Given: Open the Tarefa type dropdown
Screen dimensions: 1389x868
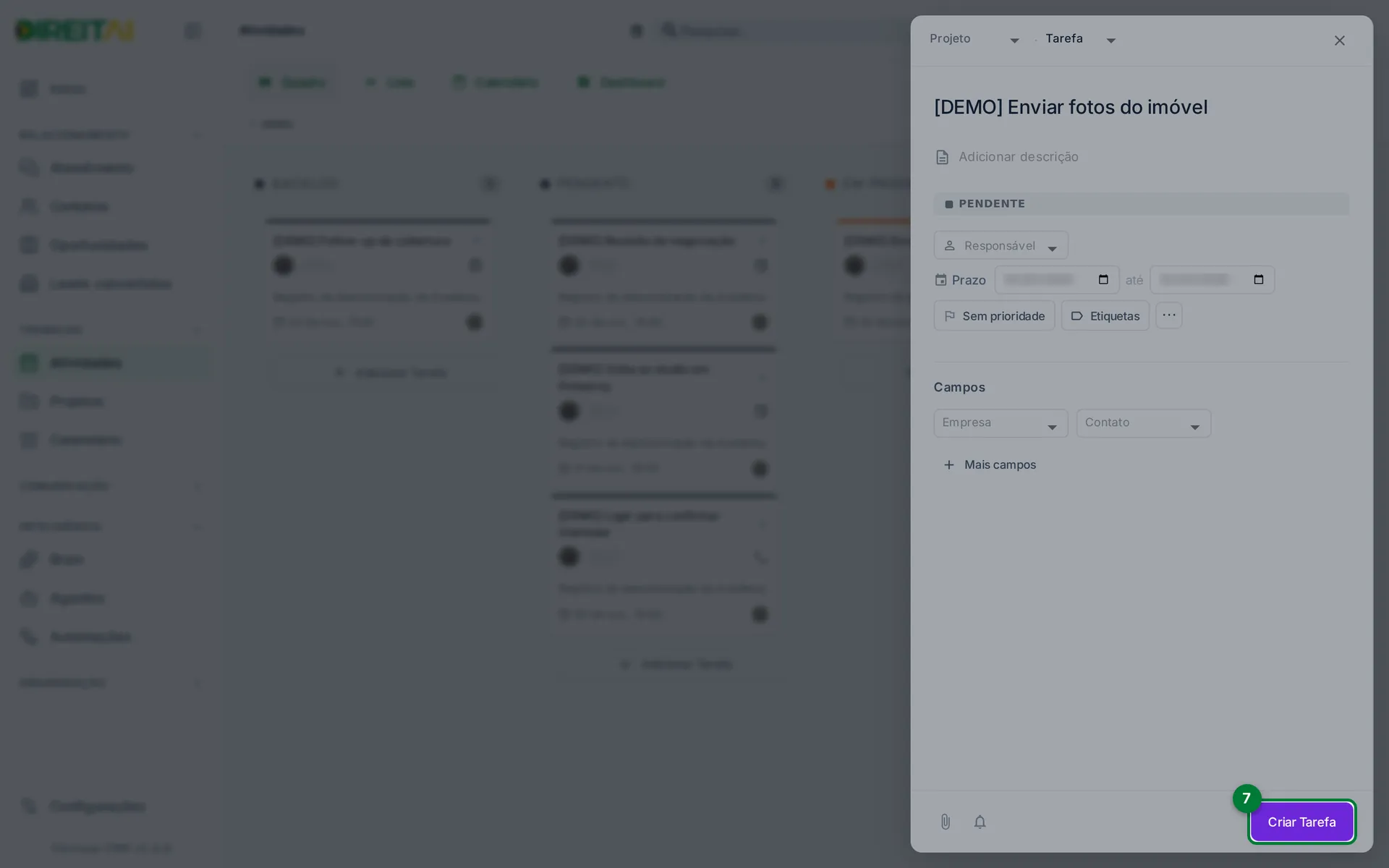Looking at the screenshot, I should 1081,39.
